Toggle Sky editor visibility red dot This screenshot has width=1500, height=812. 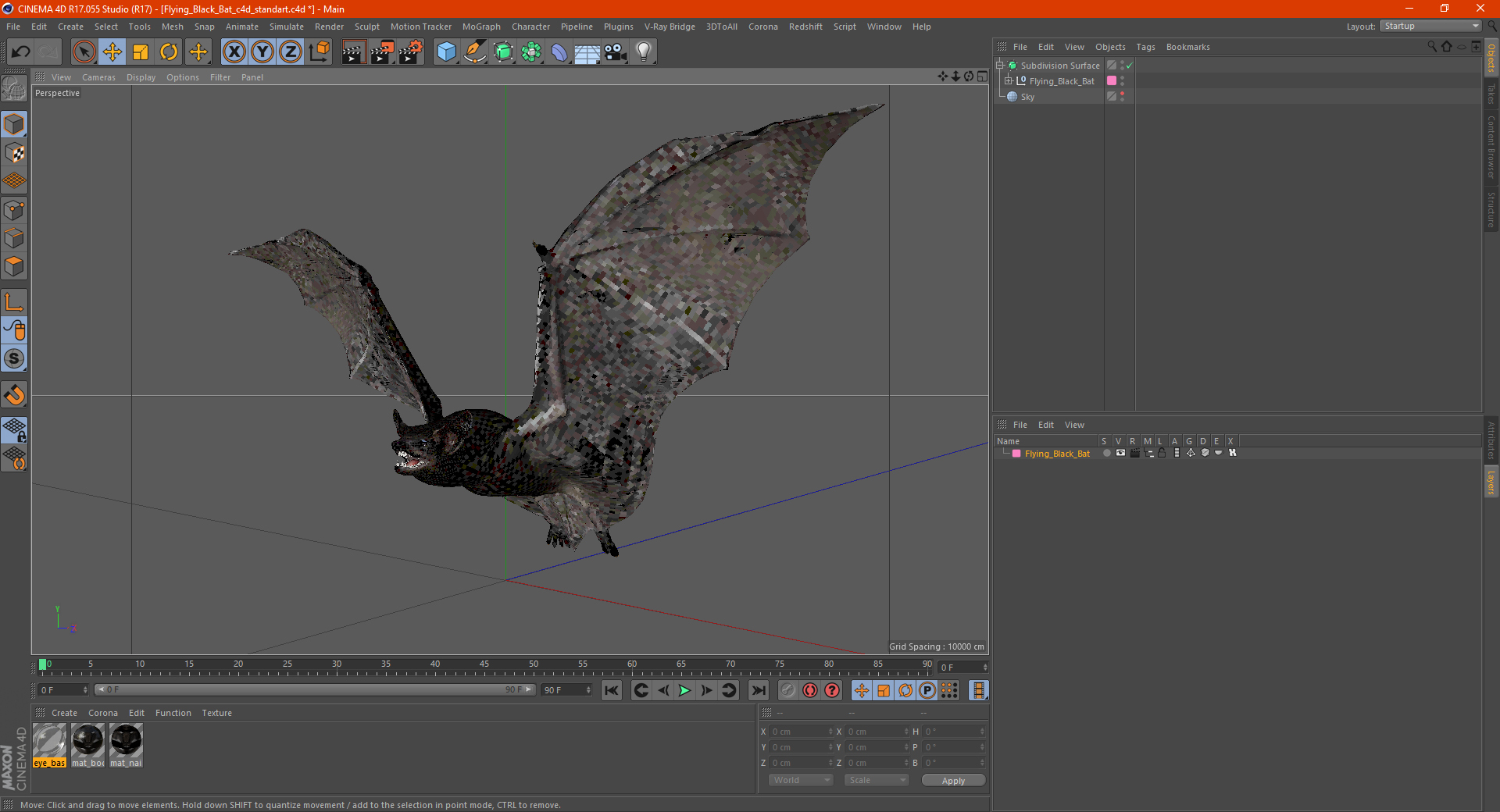[x=1123, y=94]
